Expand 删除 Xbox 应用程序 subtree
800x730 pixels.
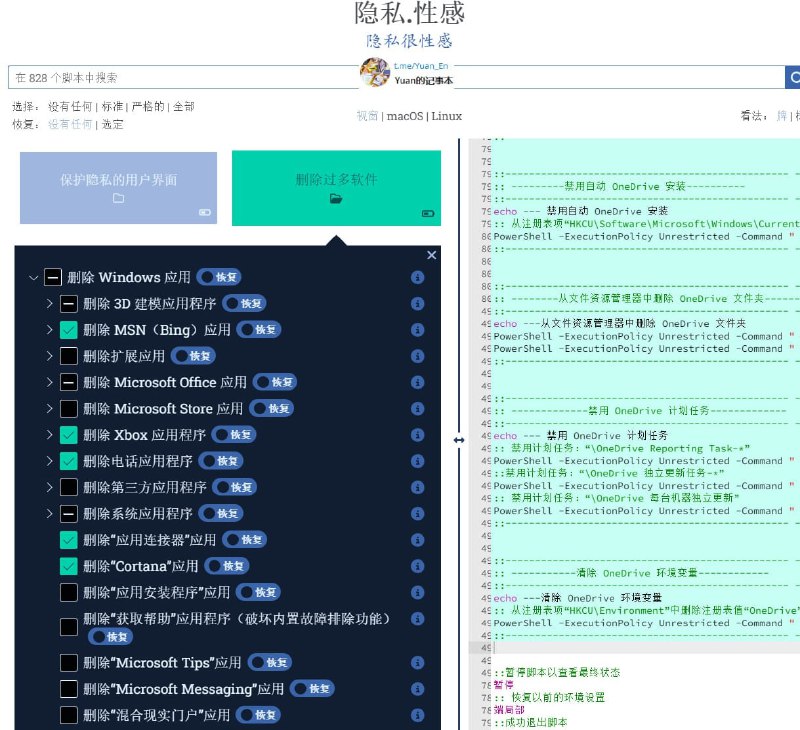[x=49, y=435]
